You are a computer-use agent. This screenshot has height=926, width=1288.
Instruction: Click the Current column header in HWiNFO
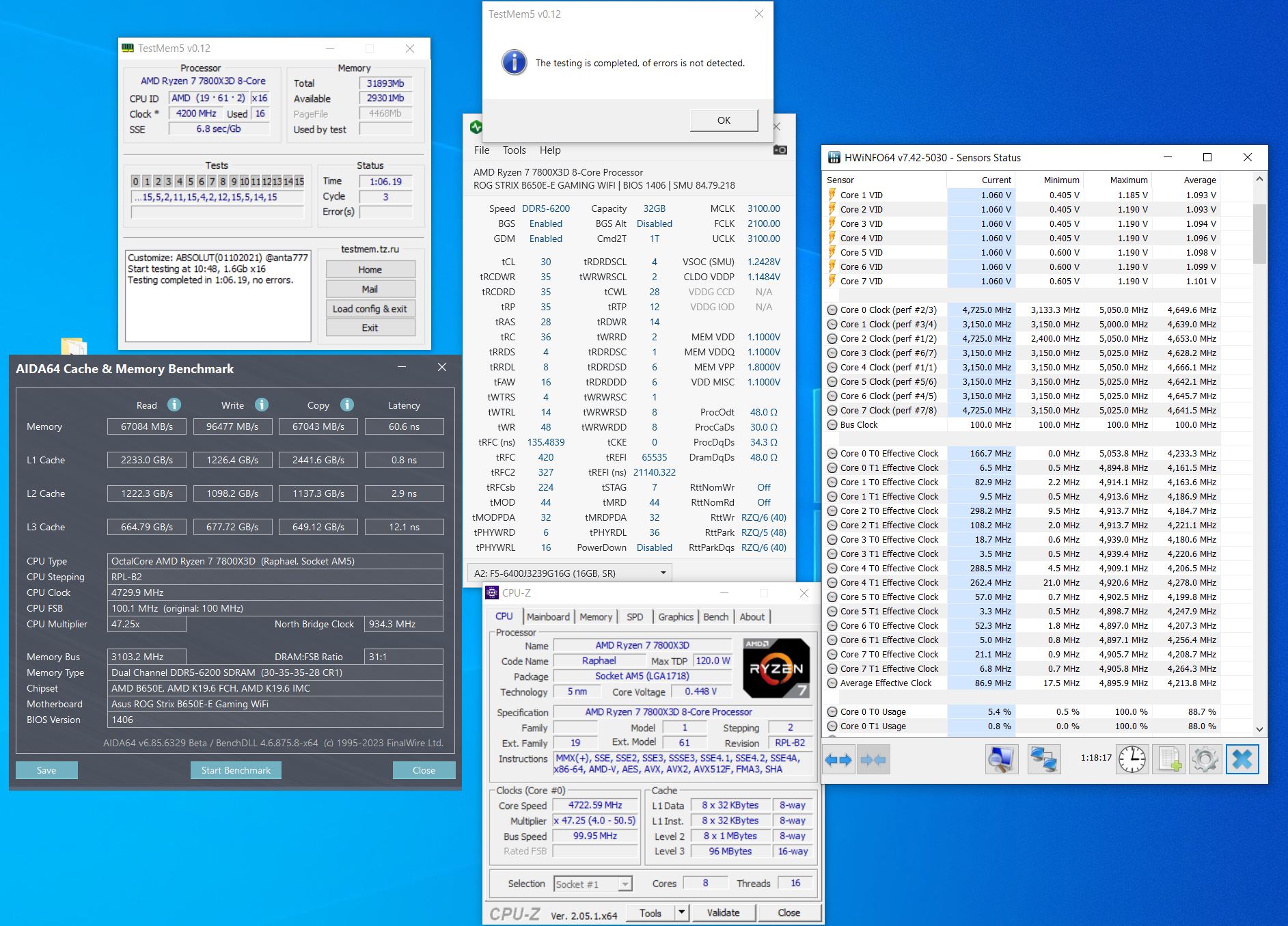coord(981,180)
